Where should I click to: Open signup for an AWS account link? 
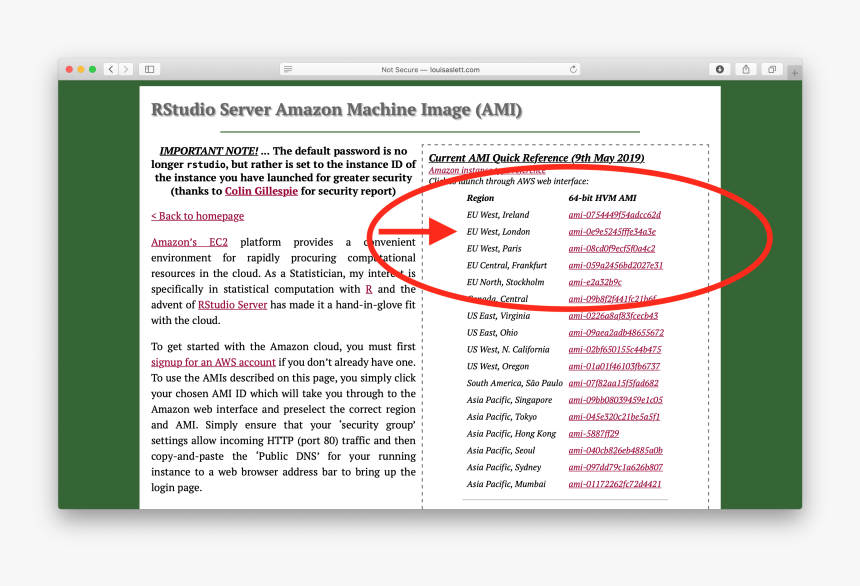pos(213,362)
